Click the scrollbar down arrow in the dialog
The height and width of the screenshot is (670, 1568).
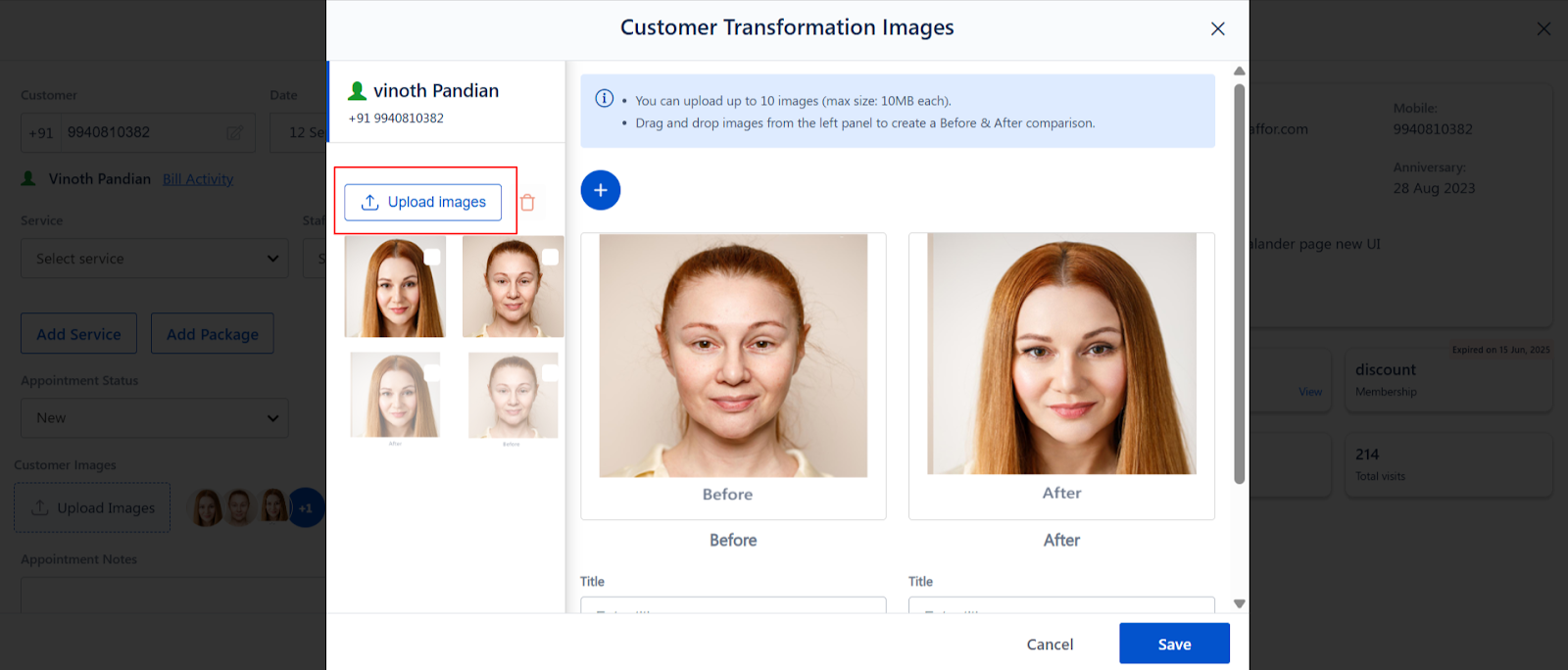click(1239, 603)
